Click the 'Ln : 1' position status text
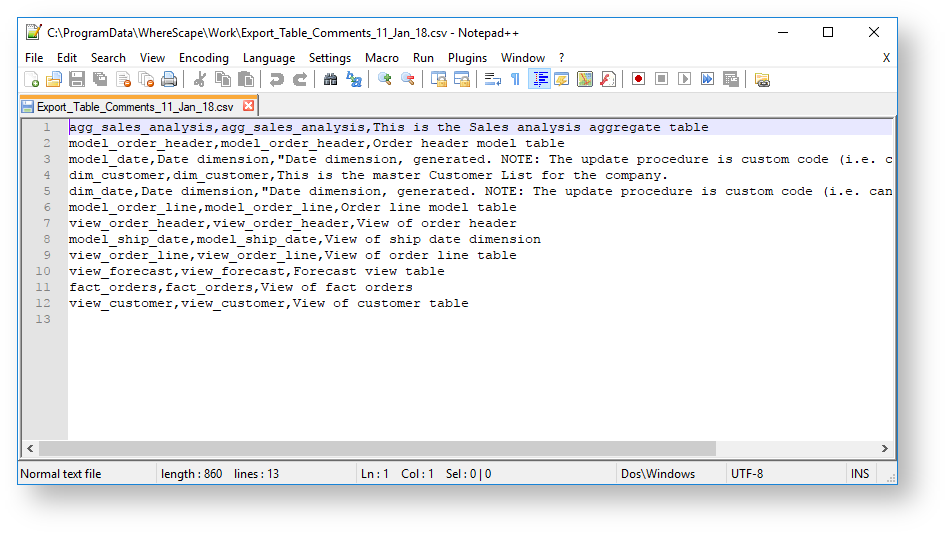 pos(375,474)
